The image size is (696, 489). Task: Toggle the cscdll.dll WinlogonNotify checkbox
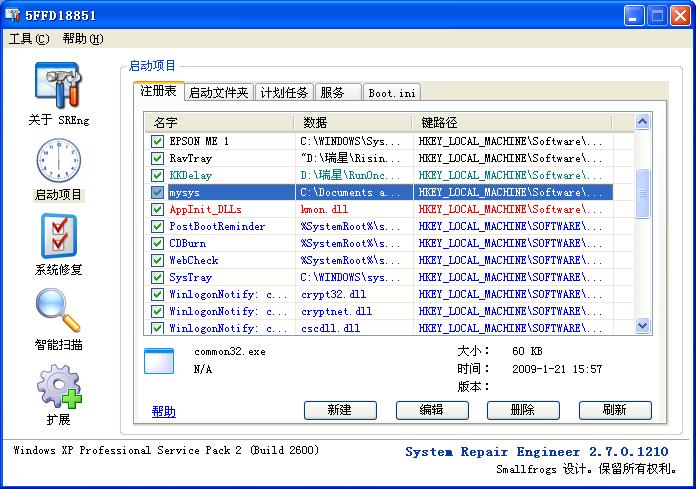pos(157,328)
